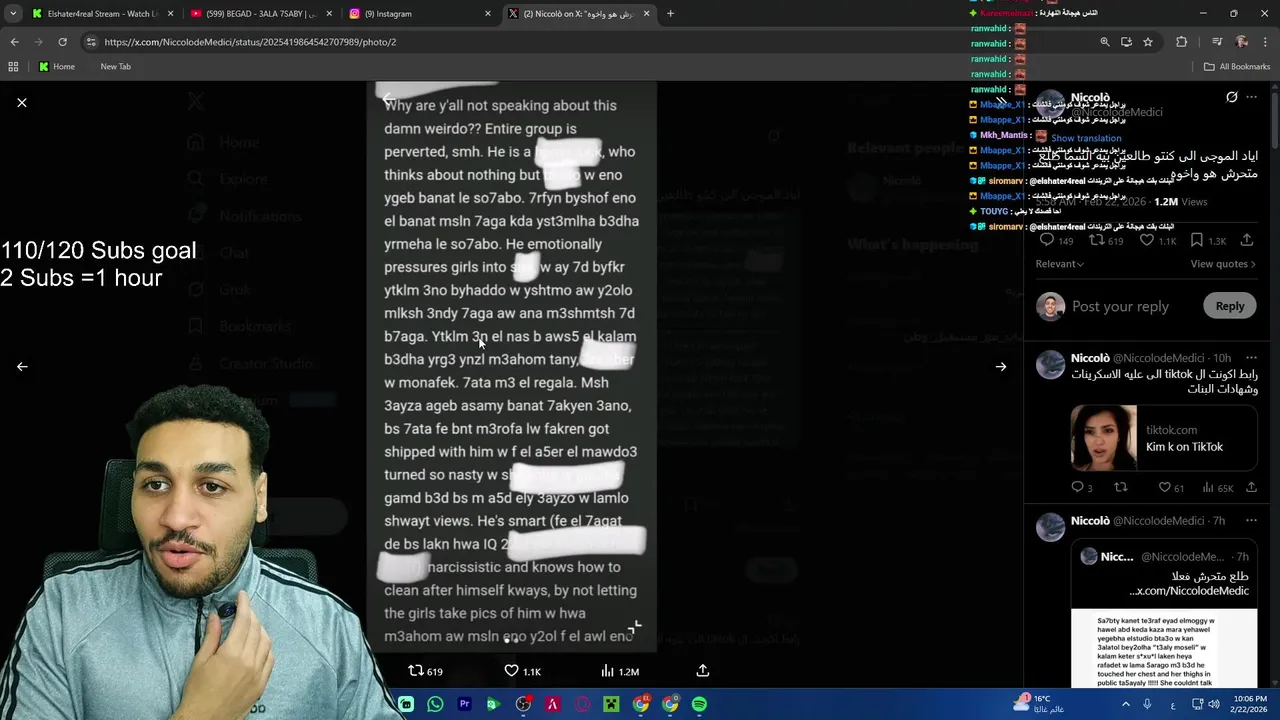
Task: Open the more options menu on the main post
Action: [x=1253, y=97]
